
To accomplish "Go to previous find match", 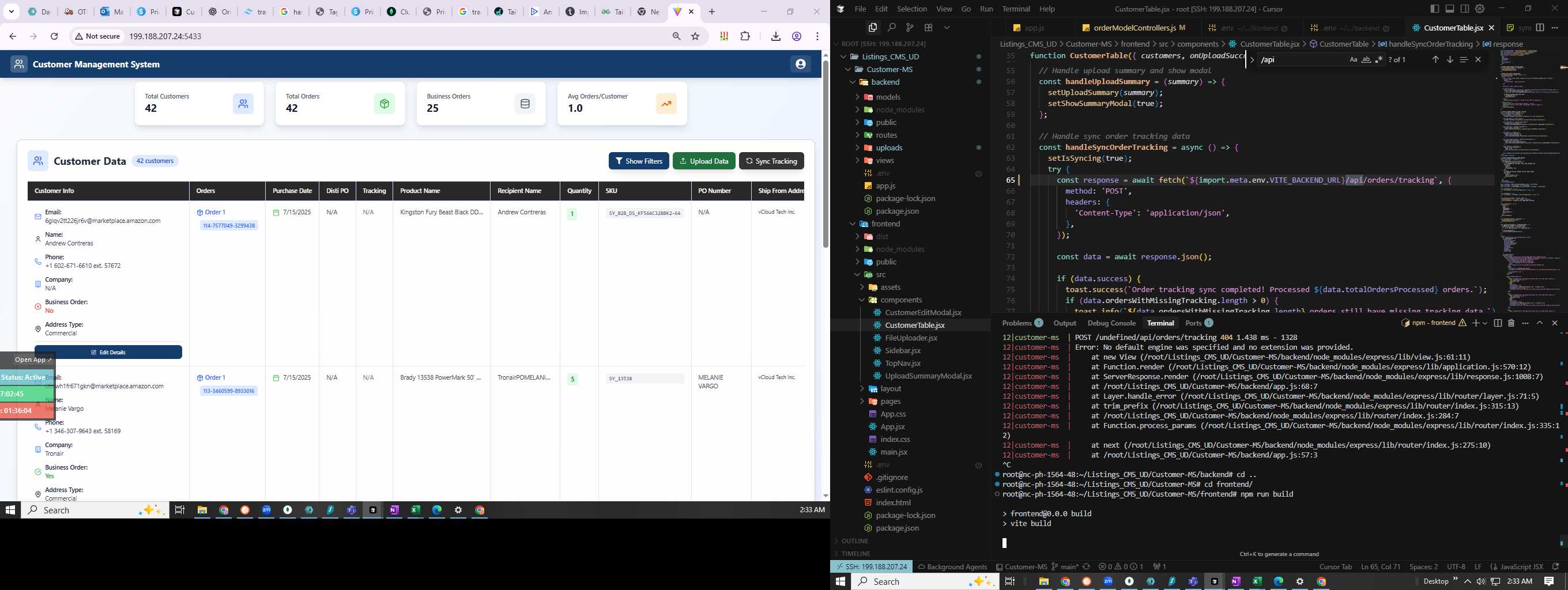I will [1435, 59].
